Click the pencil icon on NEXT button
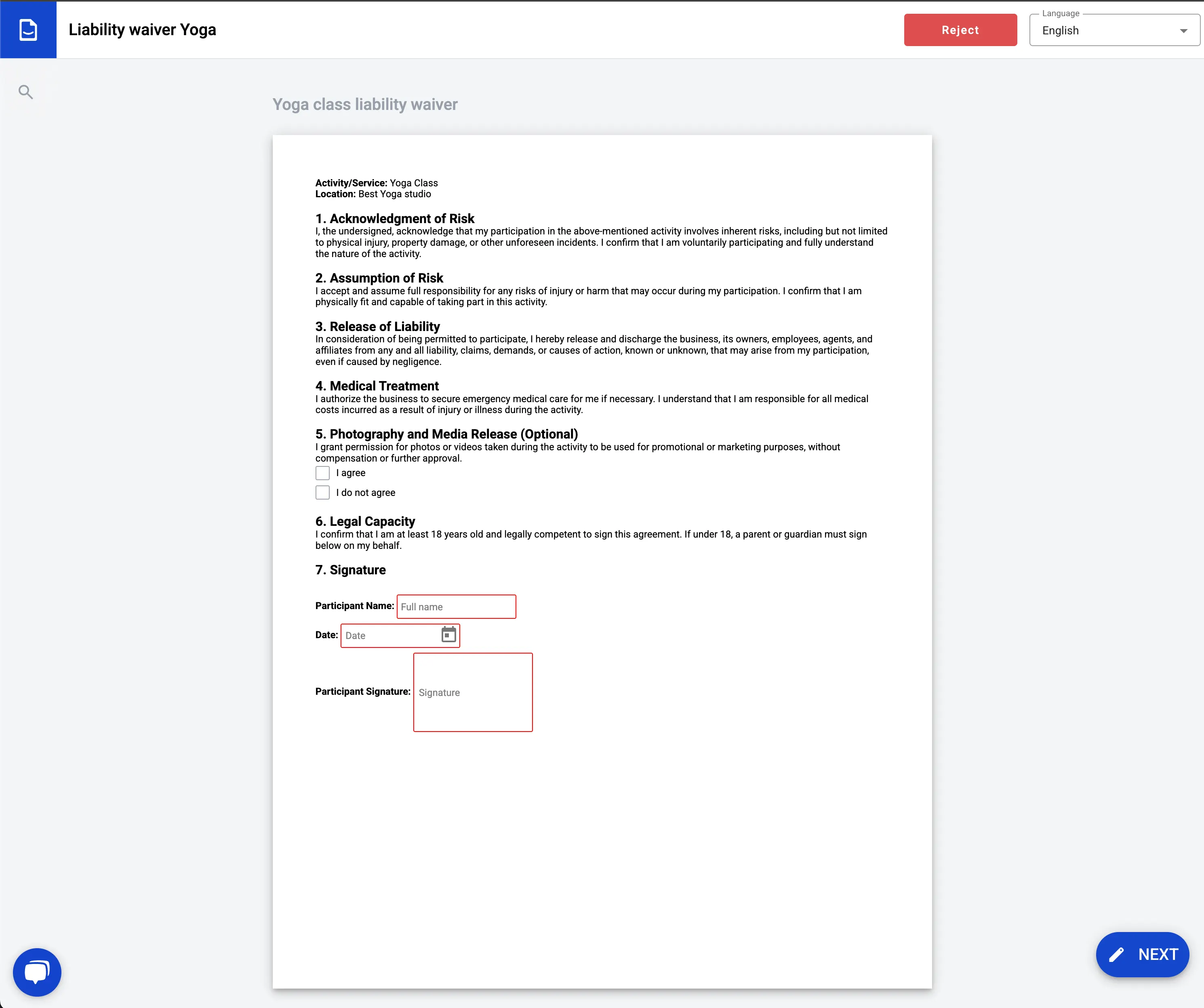This screenshot has width=1204, height=1008. (x=1116, y=955)
